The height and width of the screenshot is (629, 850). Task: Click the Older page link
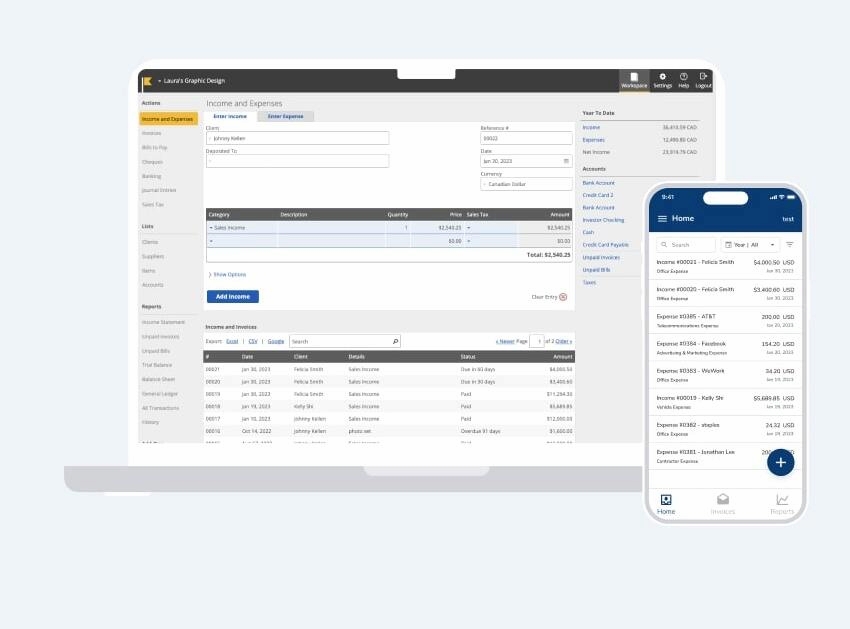click(x=563, y=341)
